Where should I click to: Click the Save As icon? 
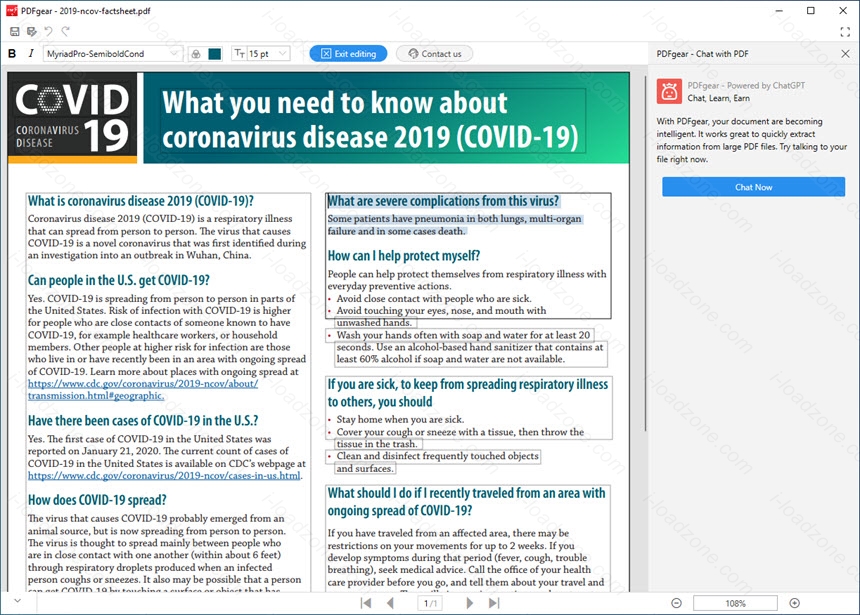32,32
